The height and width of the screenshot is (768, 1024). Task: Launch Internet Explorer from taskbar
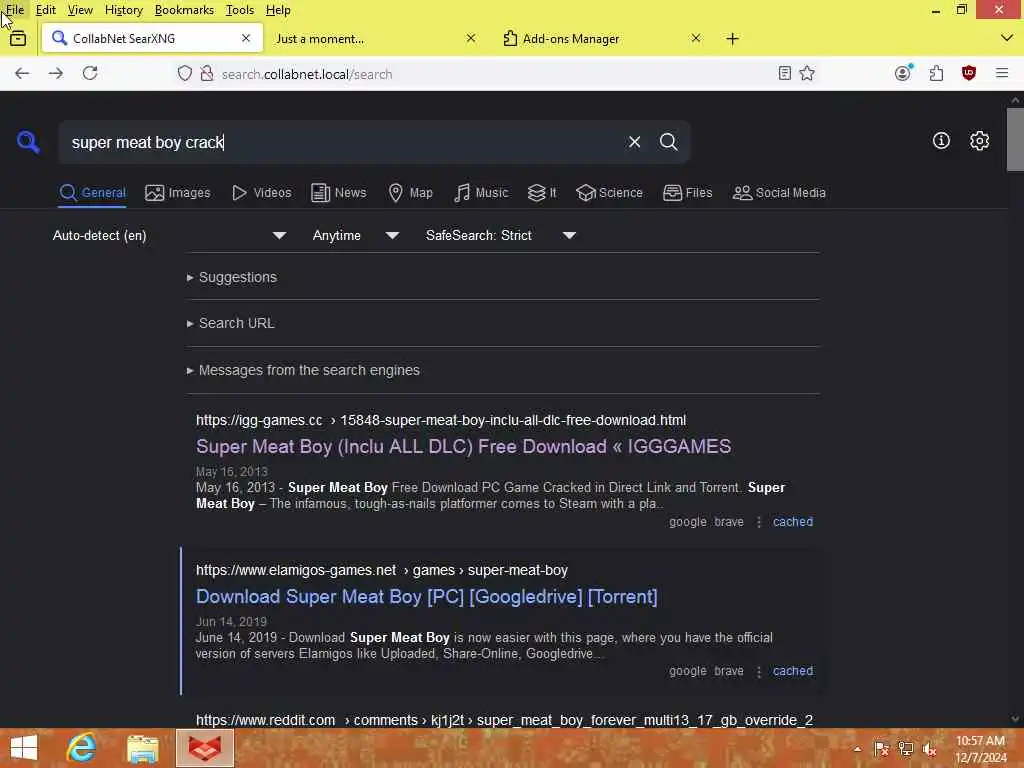(82, 748)
